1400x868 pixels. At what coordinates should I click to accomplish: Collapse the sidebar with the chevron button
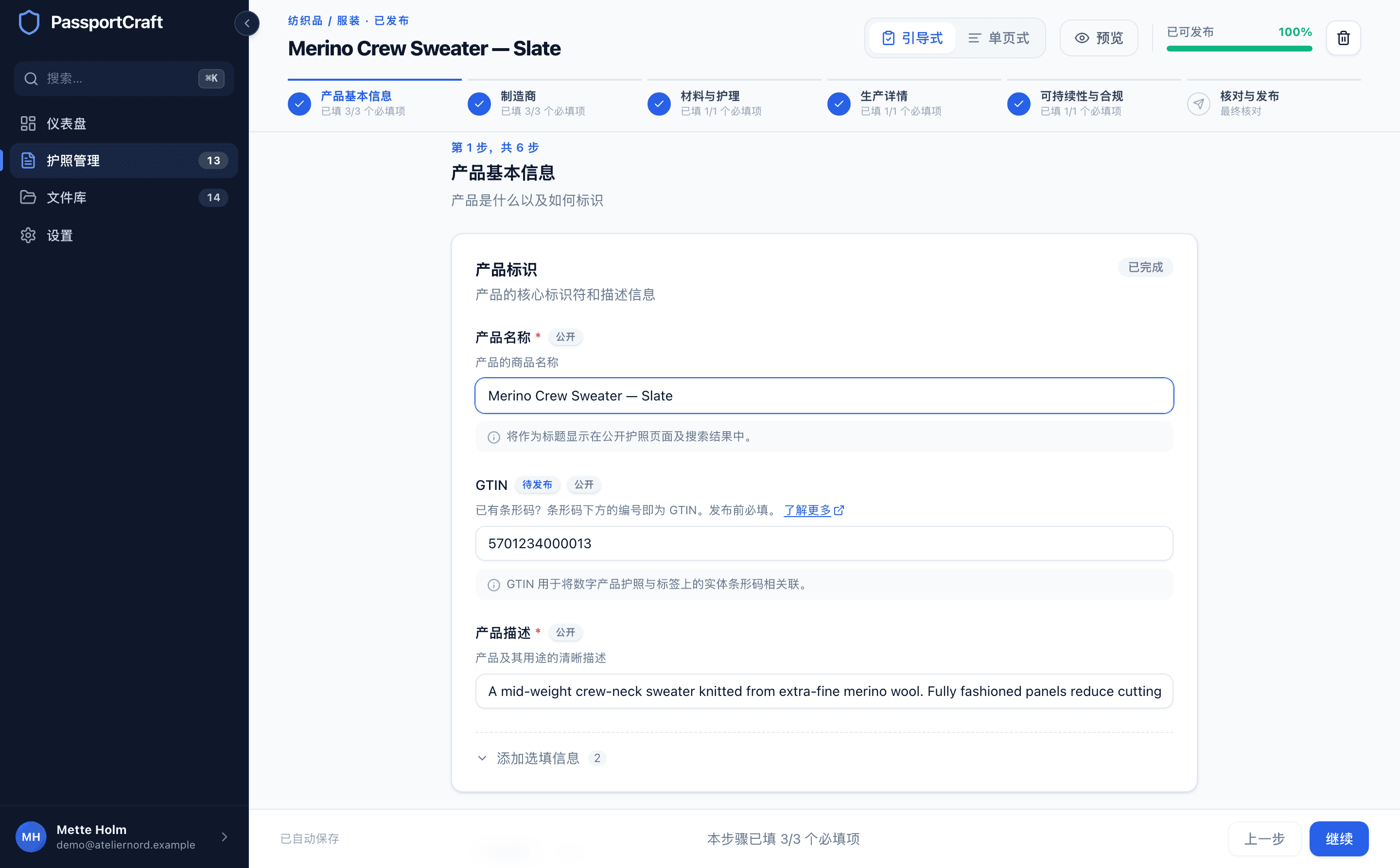[x=247, y=23]
